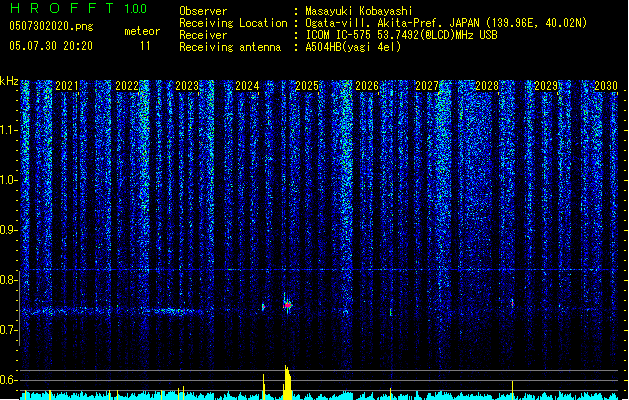
Task: Click the 0.8 kHz frequency axis label
Action: click(8, 280)
